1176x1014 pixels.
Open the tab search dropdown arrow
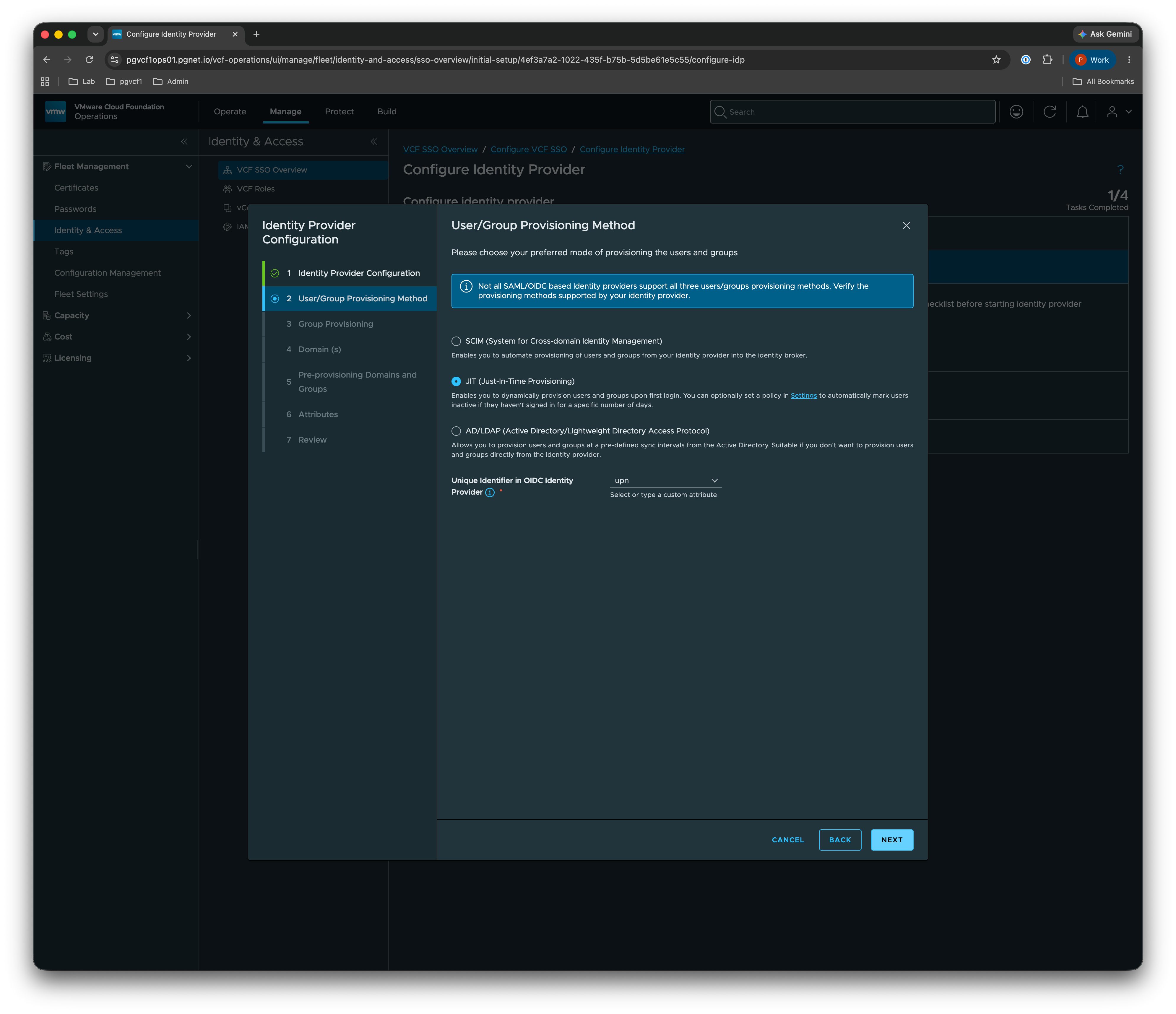[95, 34]
